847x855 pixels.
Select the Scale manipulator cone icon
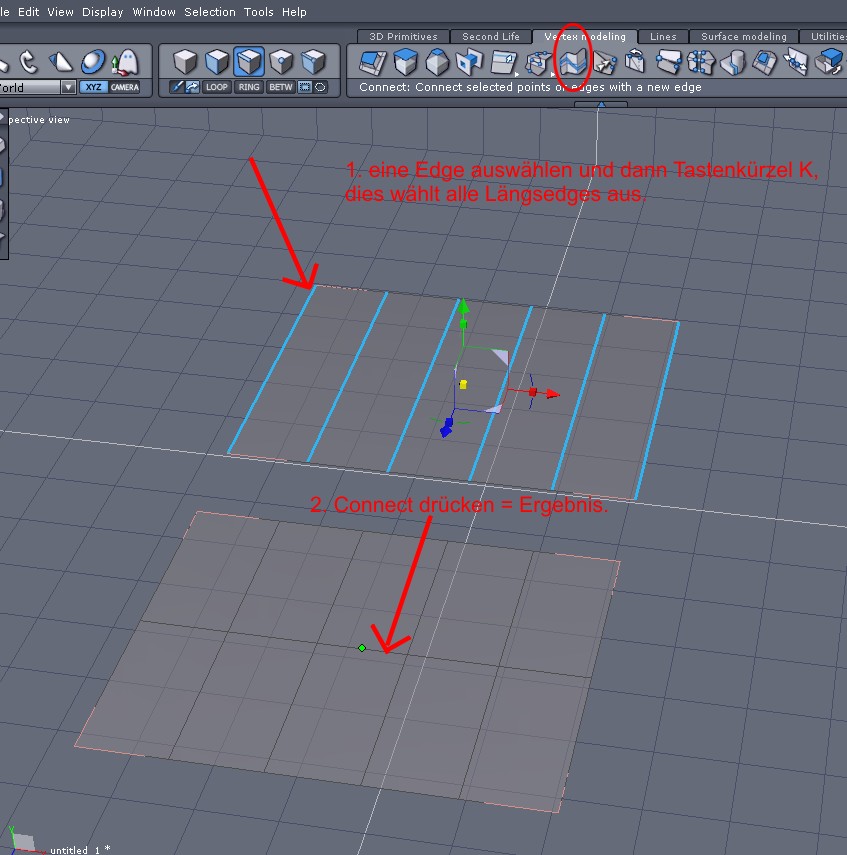pos(60,62)
